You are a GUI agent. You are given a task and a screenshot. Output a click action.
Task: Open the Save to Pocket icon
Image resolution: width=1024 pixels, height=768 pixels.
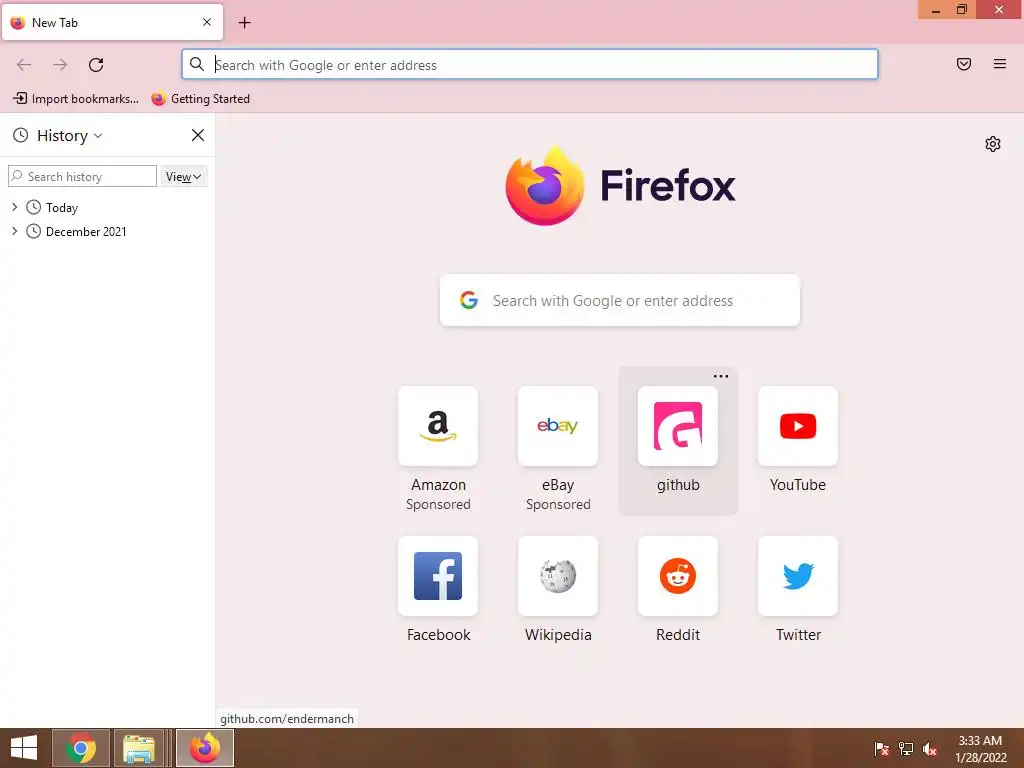(963, 64)
